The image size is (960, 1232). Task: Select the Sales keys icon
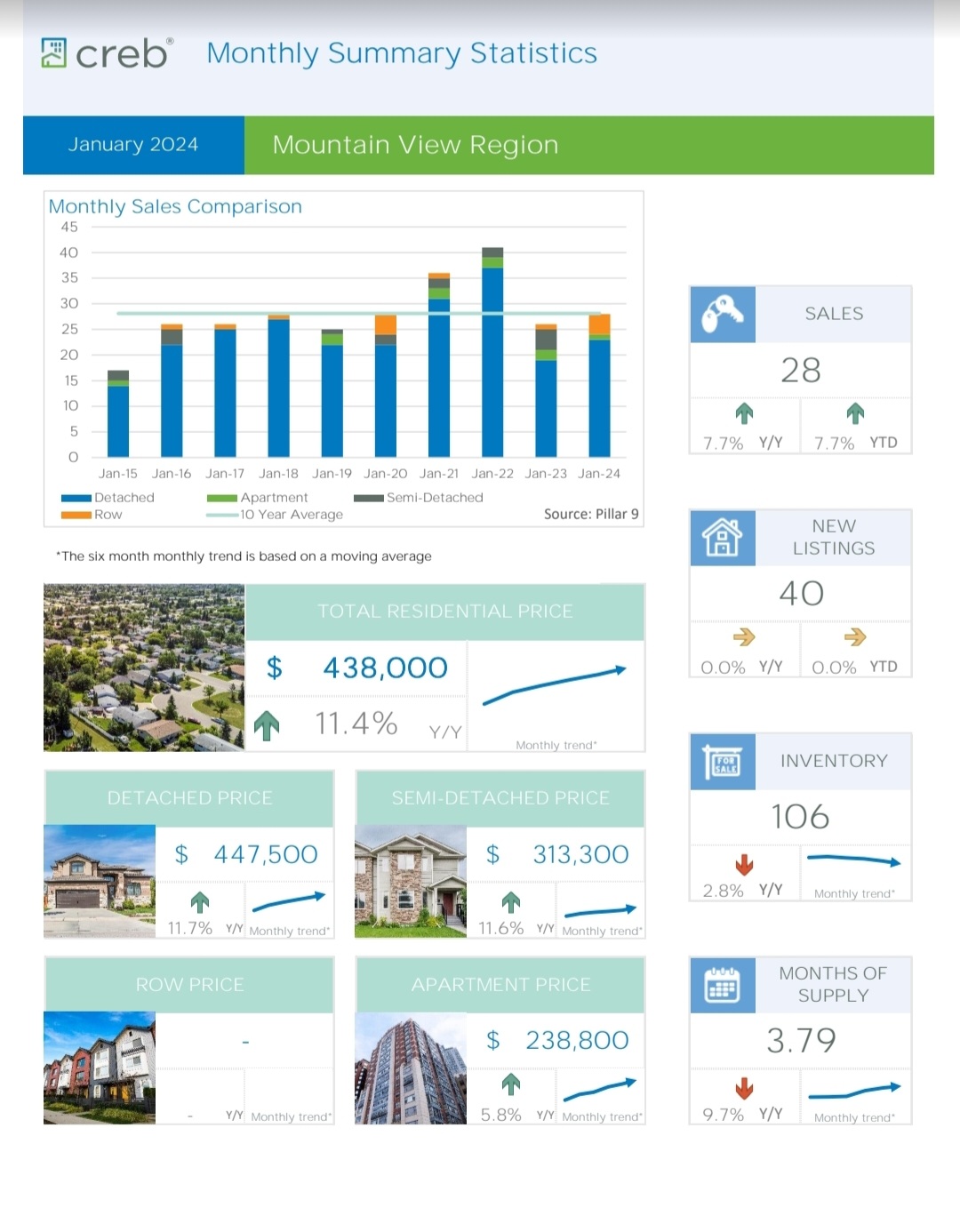[723, 314]
